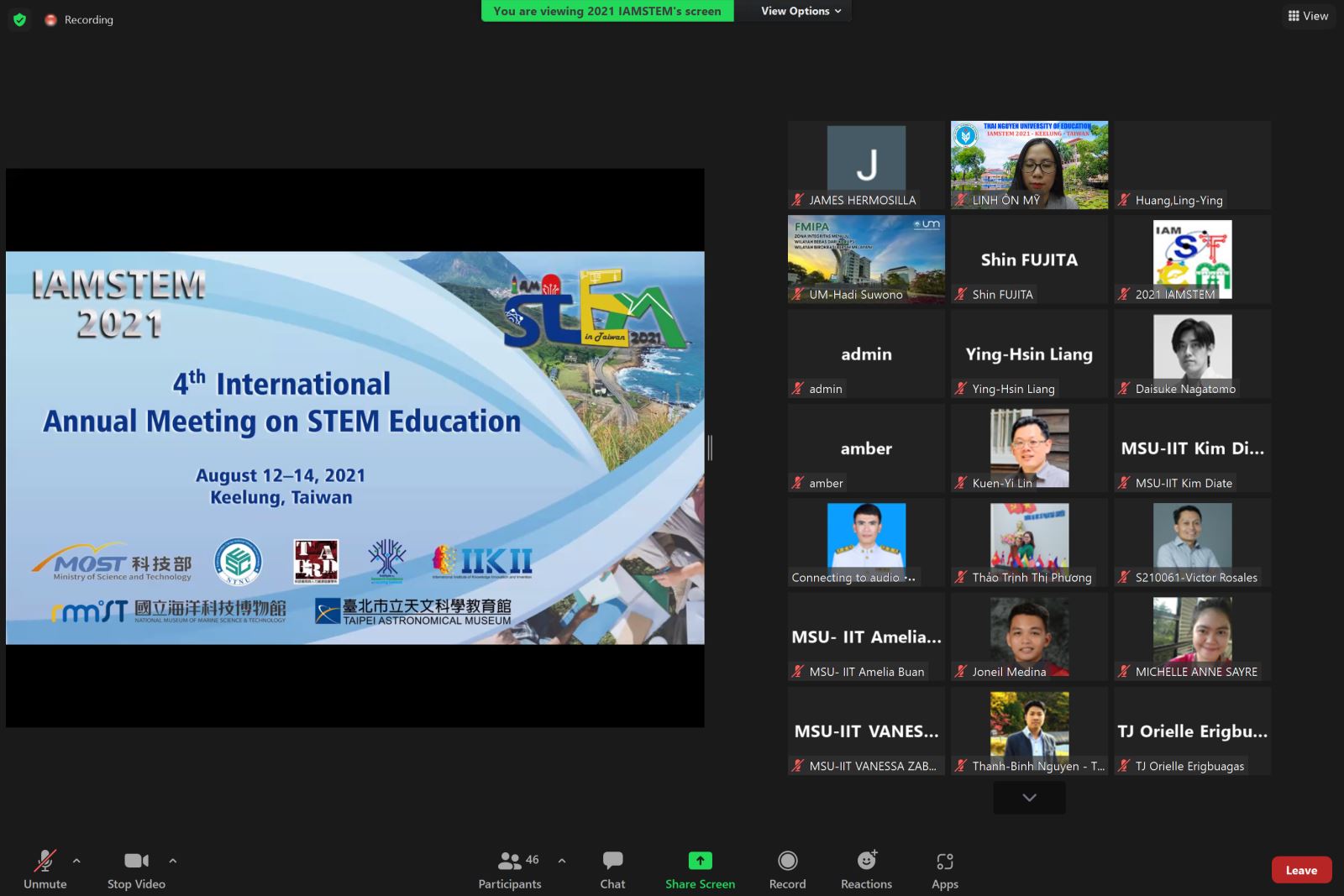Click muted mic icon on UM-Hadi Suwono
The height and width of the screenshot is (896, 1344).
pyautogui.click(x=798, y=294)
